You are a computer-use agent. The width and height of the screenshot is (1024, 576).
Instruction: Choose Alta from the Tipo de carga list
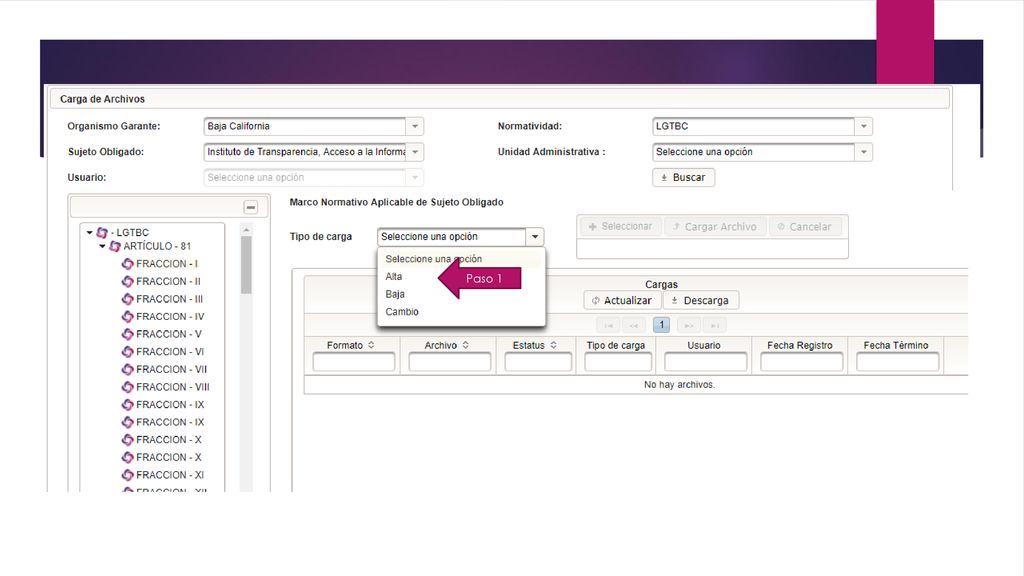click(x=394, y=277)
